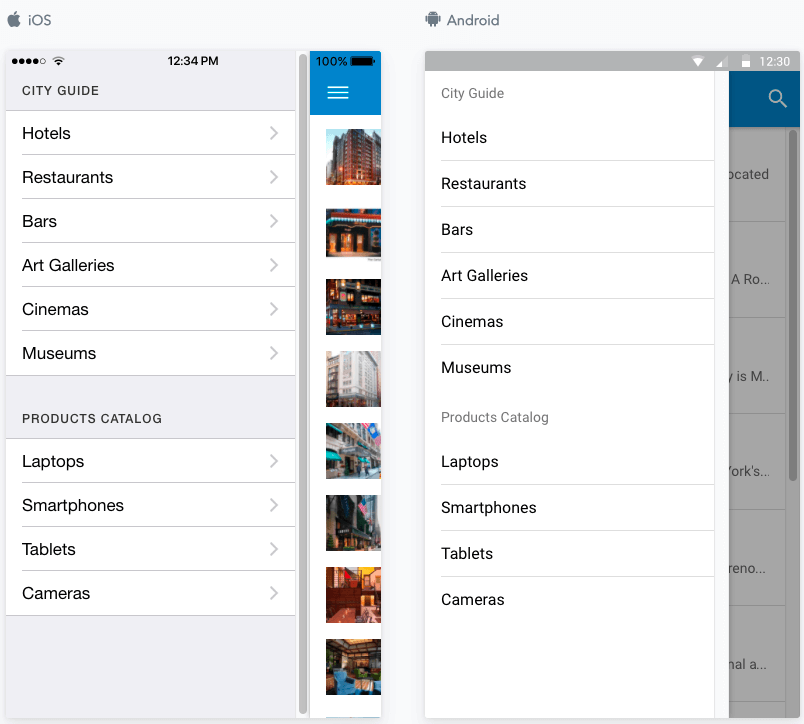Click the Android list scrollbar thumb

[793, 306]
